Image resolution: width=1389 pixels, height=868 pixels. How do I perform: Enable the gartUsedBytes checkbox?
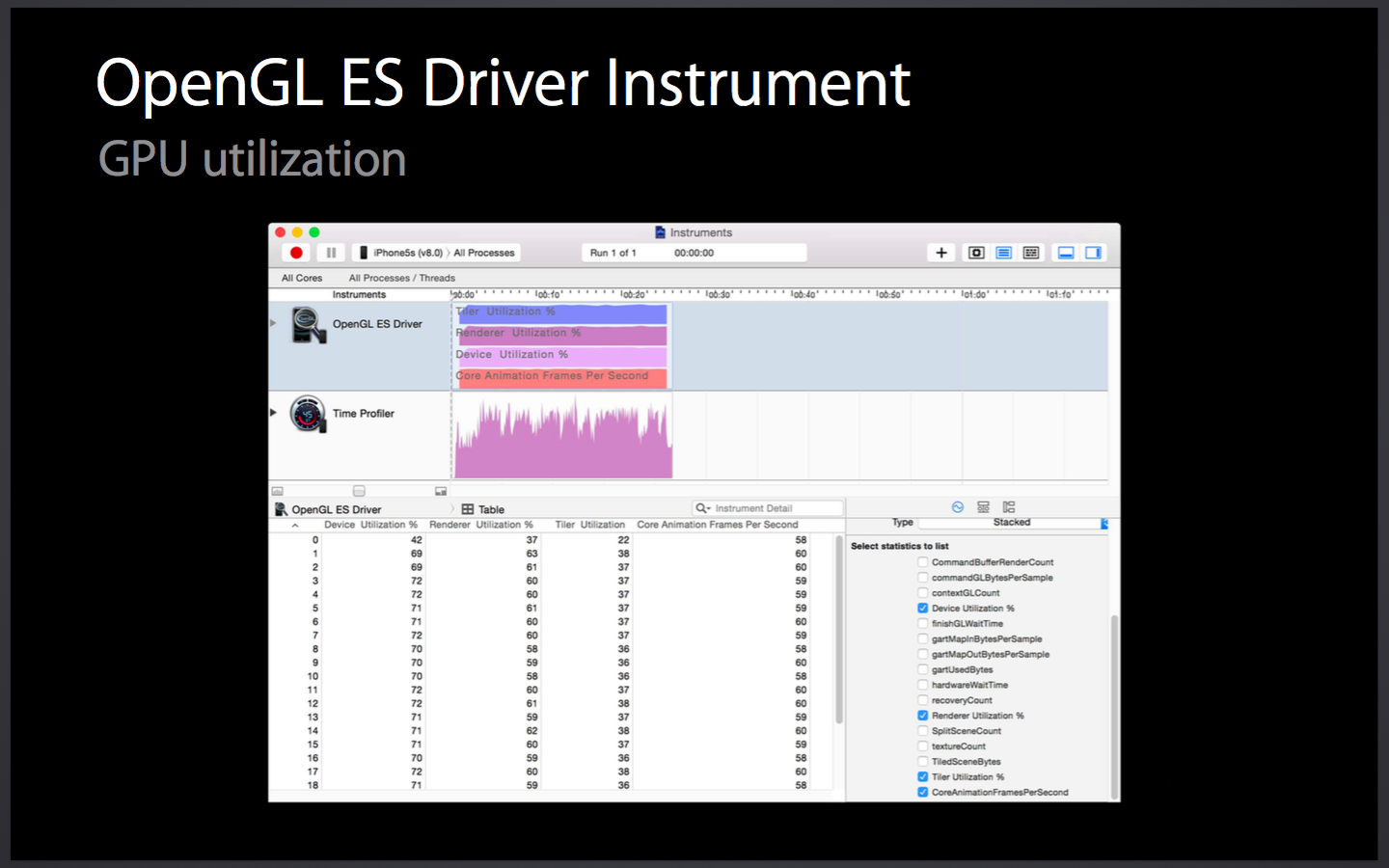[x=923, y=670]
